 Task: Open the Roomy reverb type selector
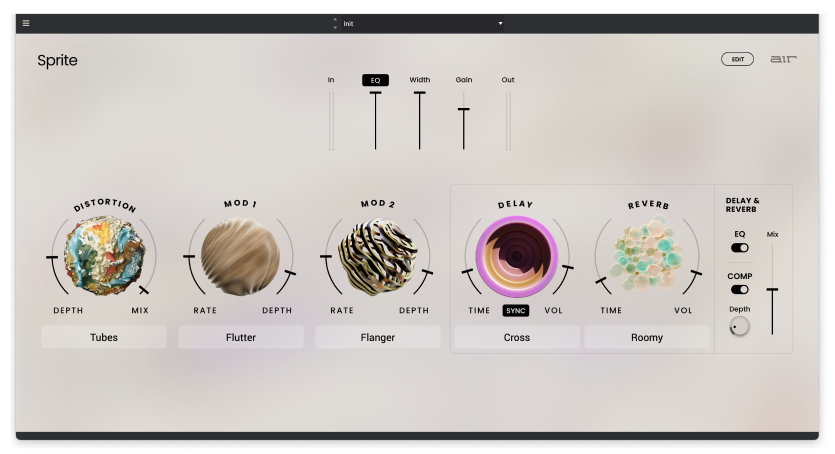(x=647, y=337)
